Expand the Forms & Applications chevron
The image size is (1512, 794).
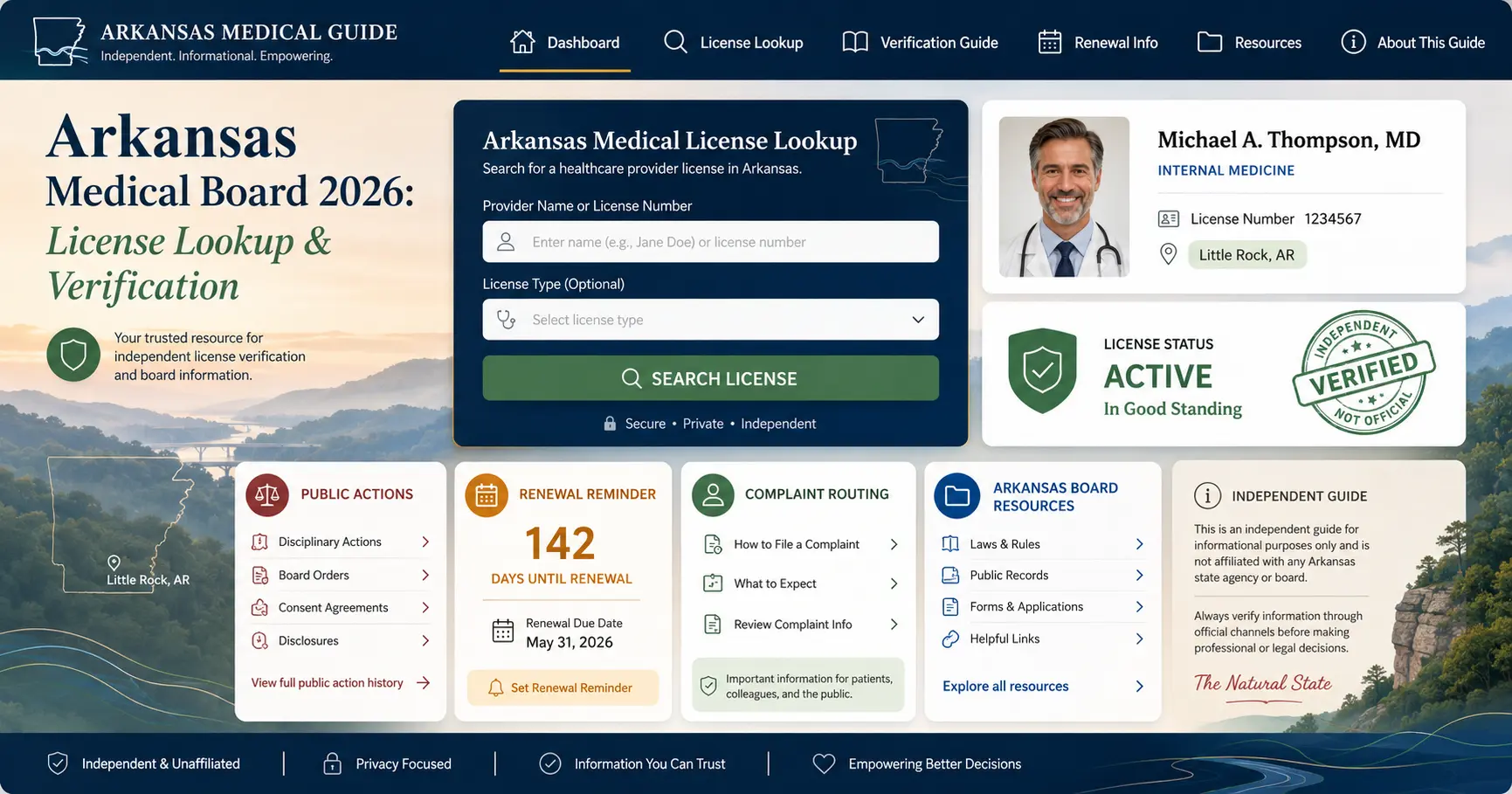[x=1139, y=606]
